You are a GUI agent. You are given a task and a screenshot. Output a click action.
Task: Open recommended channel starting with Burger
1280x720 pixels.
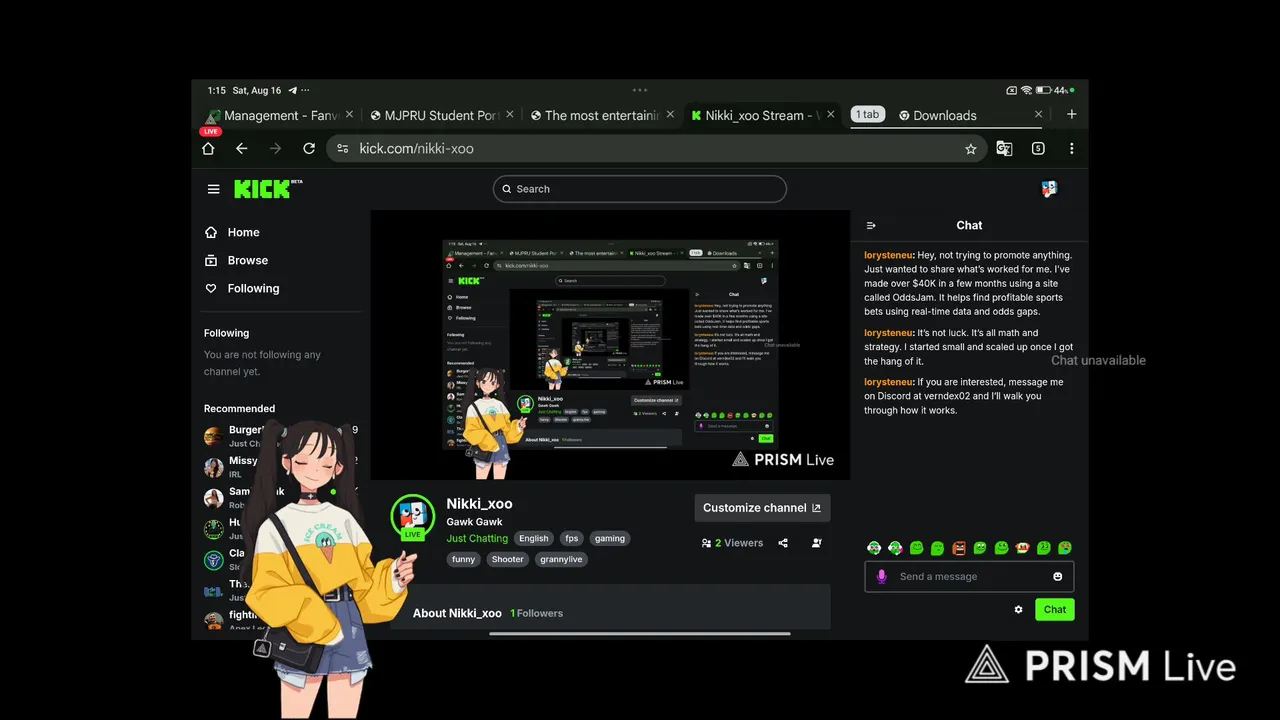click(x=234, y=436)
